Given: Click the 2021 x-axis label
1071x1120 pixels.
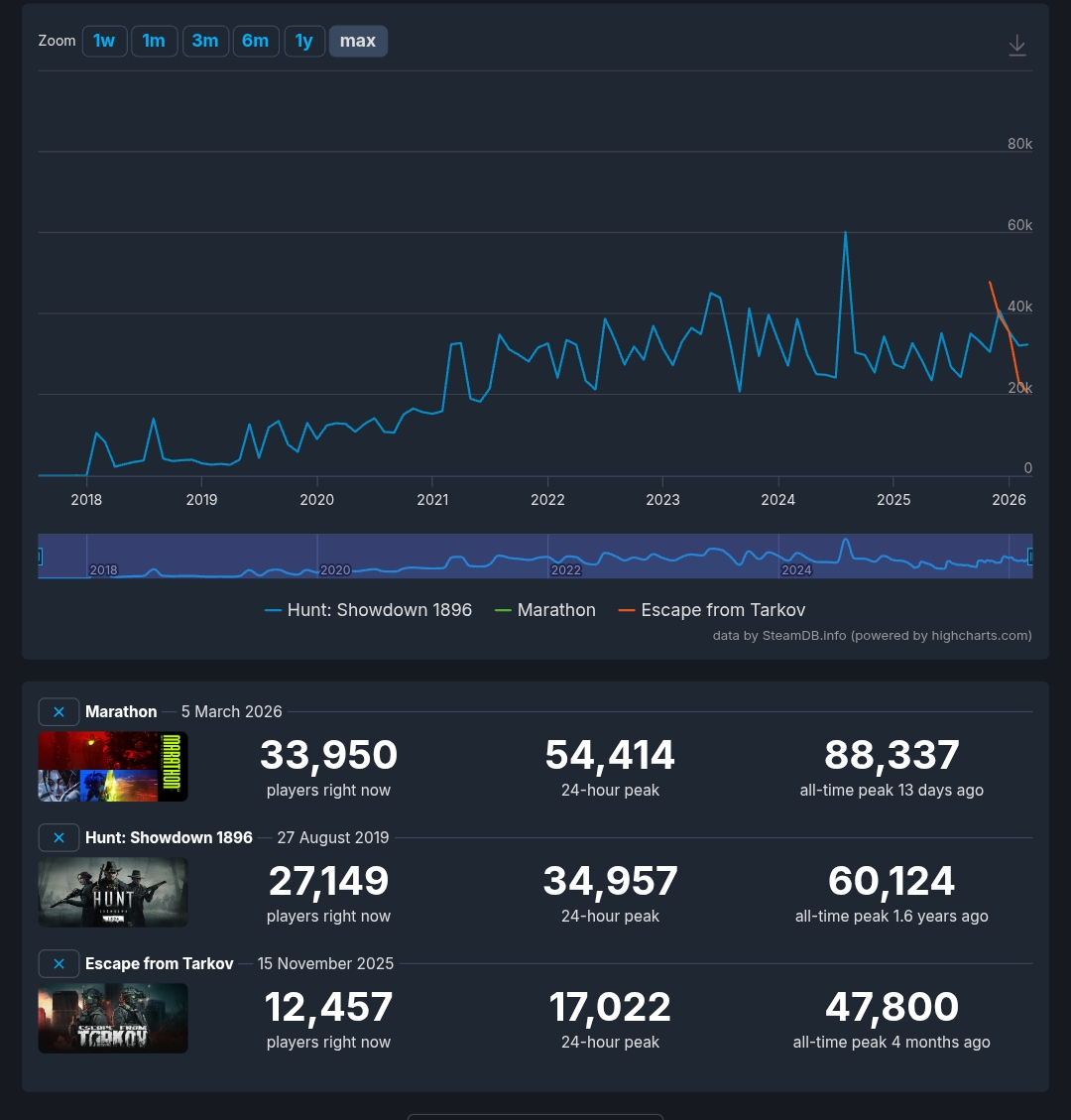Looking at the screenshot, I should [432, 499].
